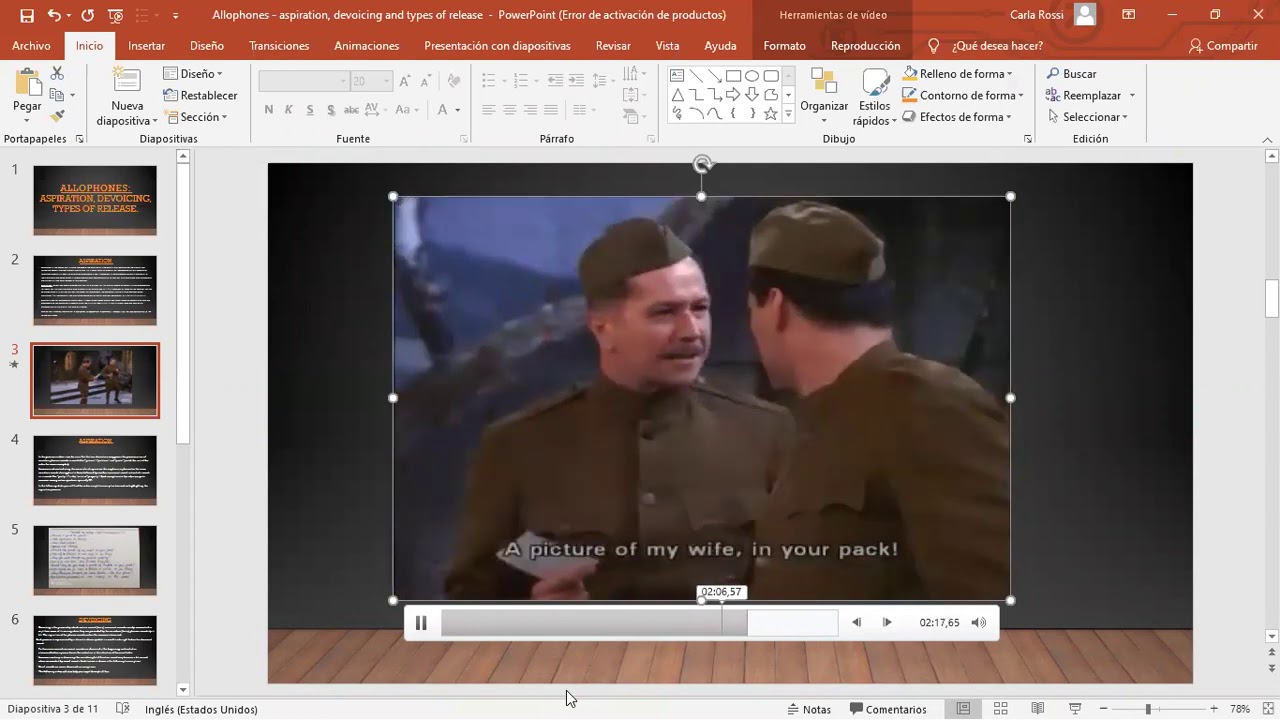Open the Archivo menu tab

pos(32,46)
